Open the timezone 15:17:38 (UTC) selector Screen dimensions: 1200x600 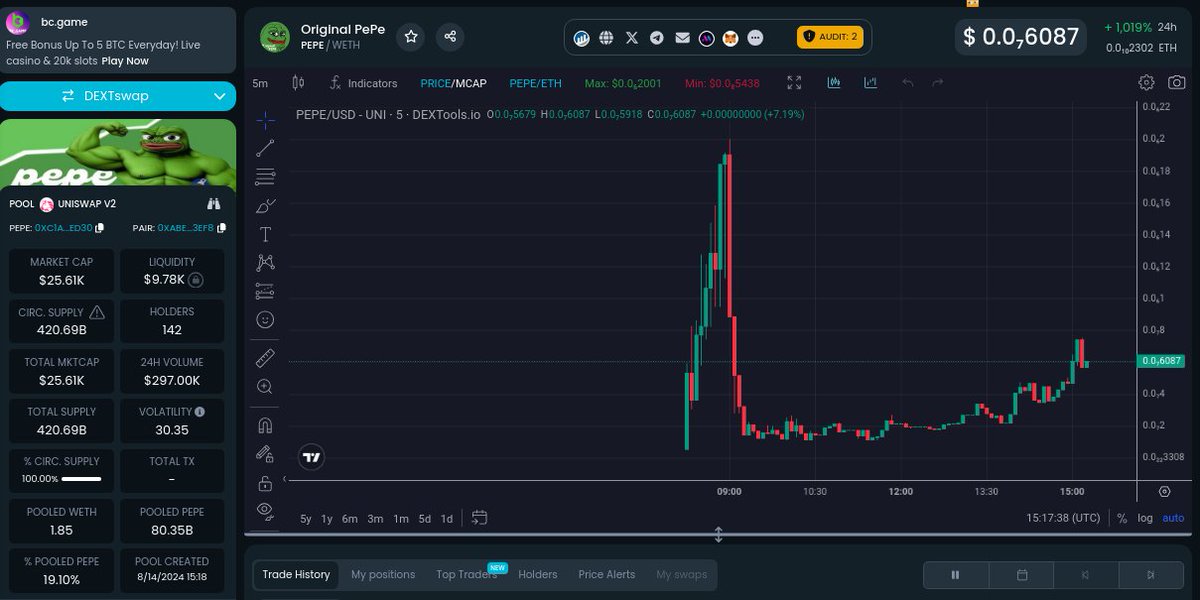(1063, 518)
